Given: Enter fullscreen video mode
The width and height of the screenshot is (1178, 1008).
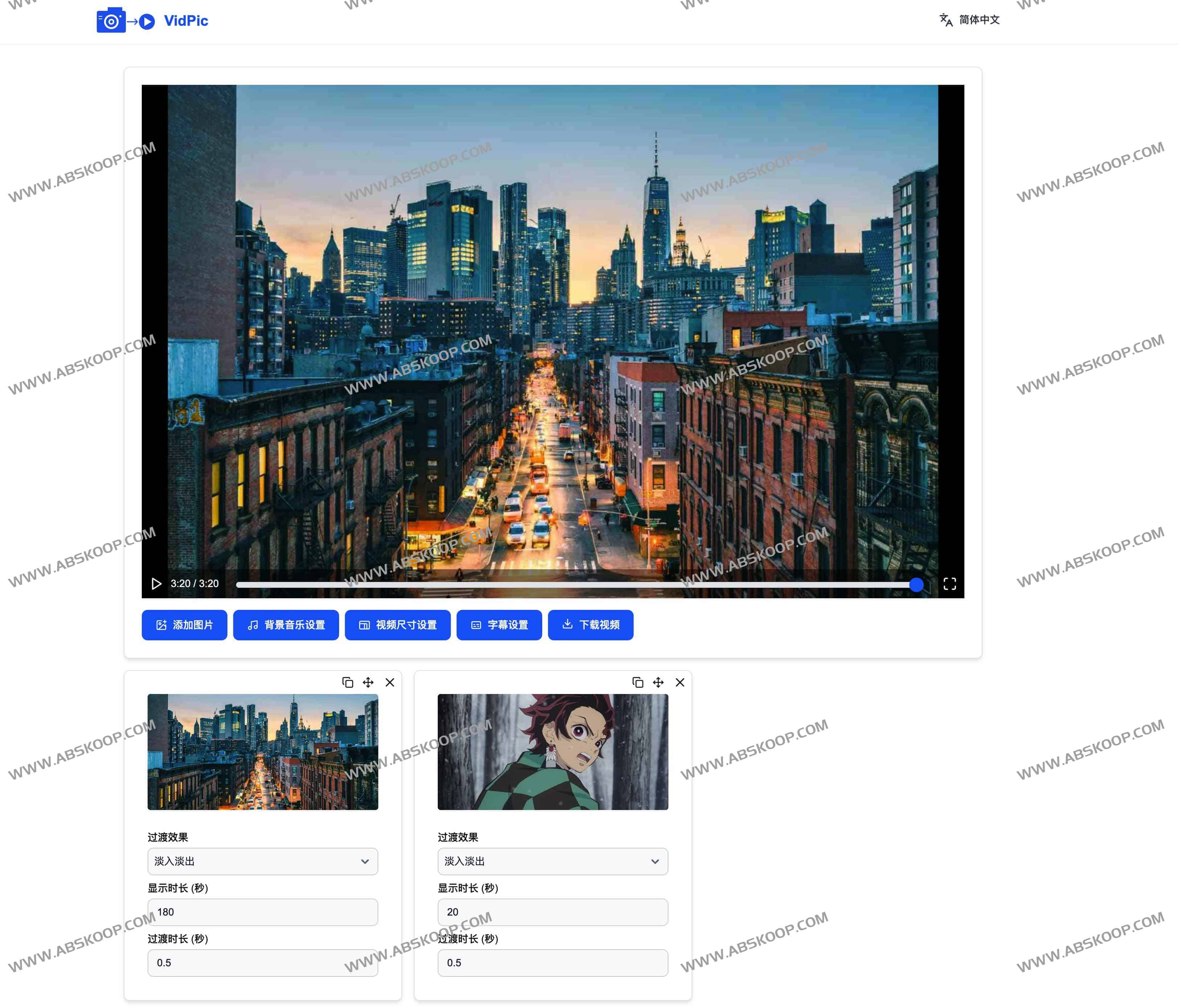Looking at the screenshot, I should click(950, 584).
